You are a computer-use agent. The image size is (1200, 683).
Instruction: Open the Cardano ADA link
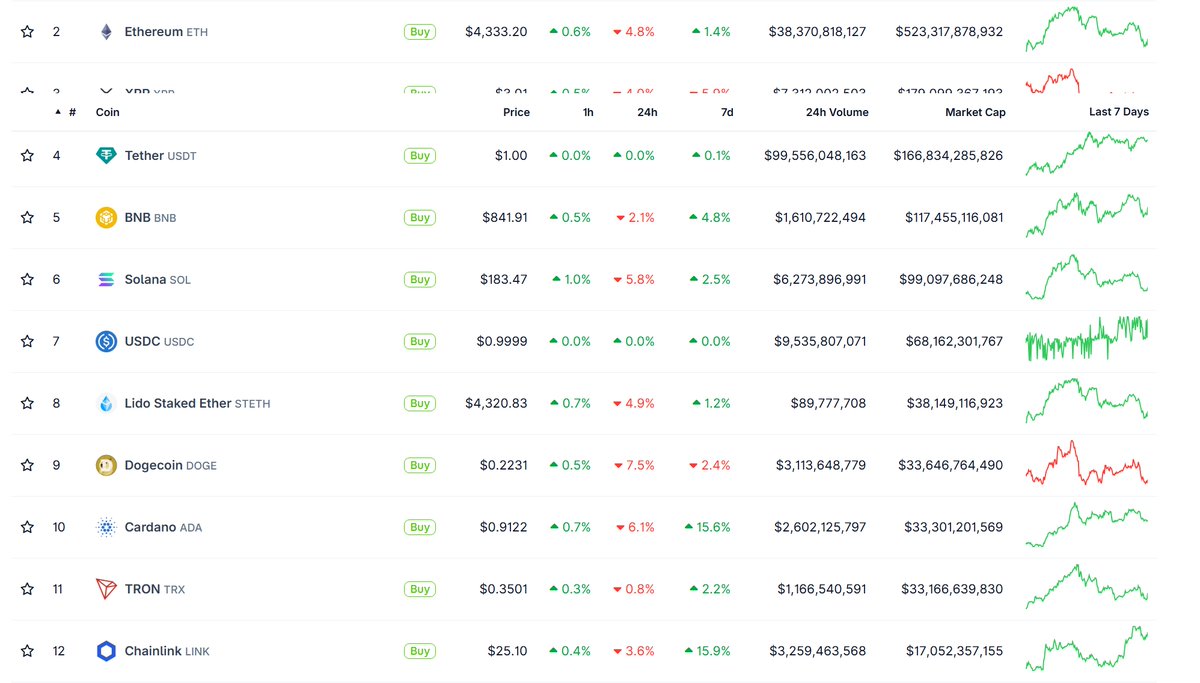pos(163,527)
